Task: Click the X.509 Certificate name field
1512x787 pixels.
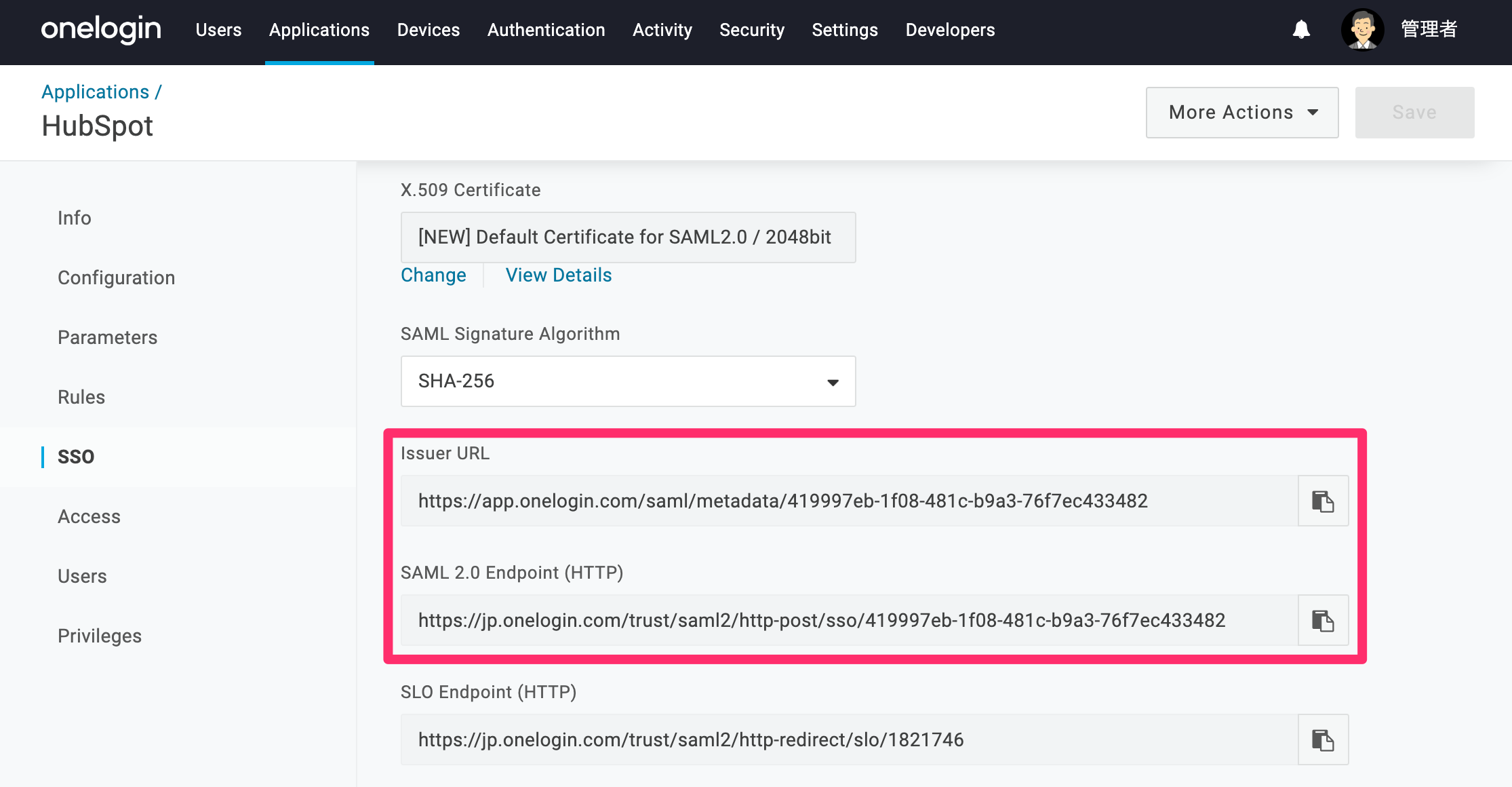Action: tap(628, 237)
